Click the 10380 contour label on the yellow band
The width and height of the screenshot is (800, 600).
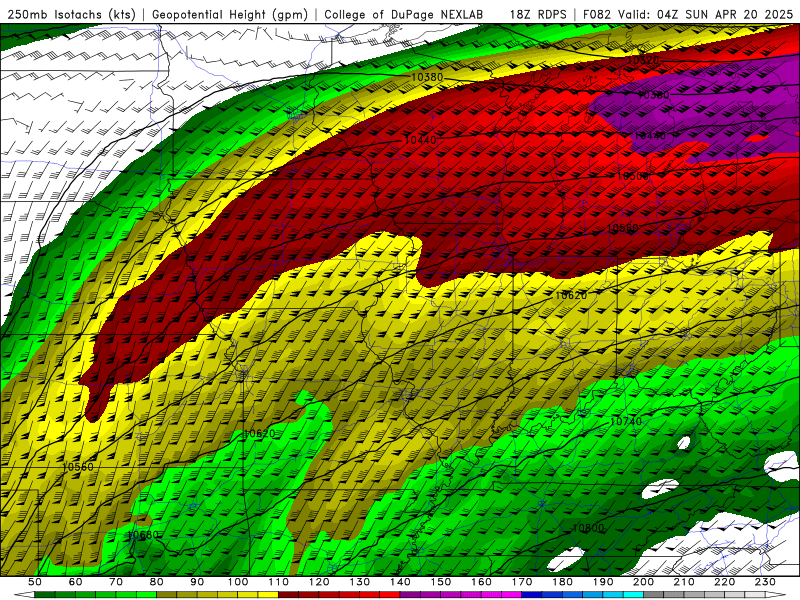click(x=427, y=78)
